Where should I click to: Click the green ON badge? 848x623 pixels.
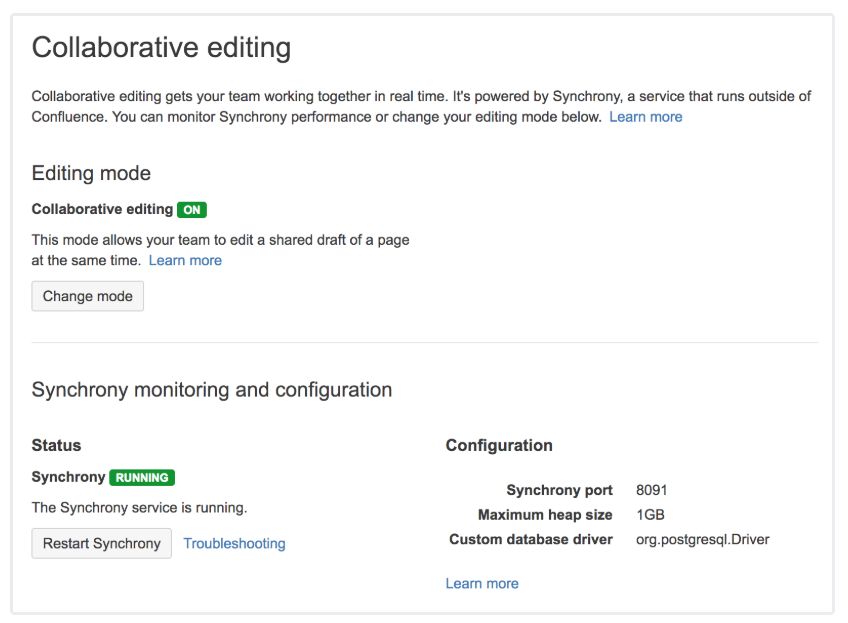tap(192, 210)
